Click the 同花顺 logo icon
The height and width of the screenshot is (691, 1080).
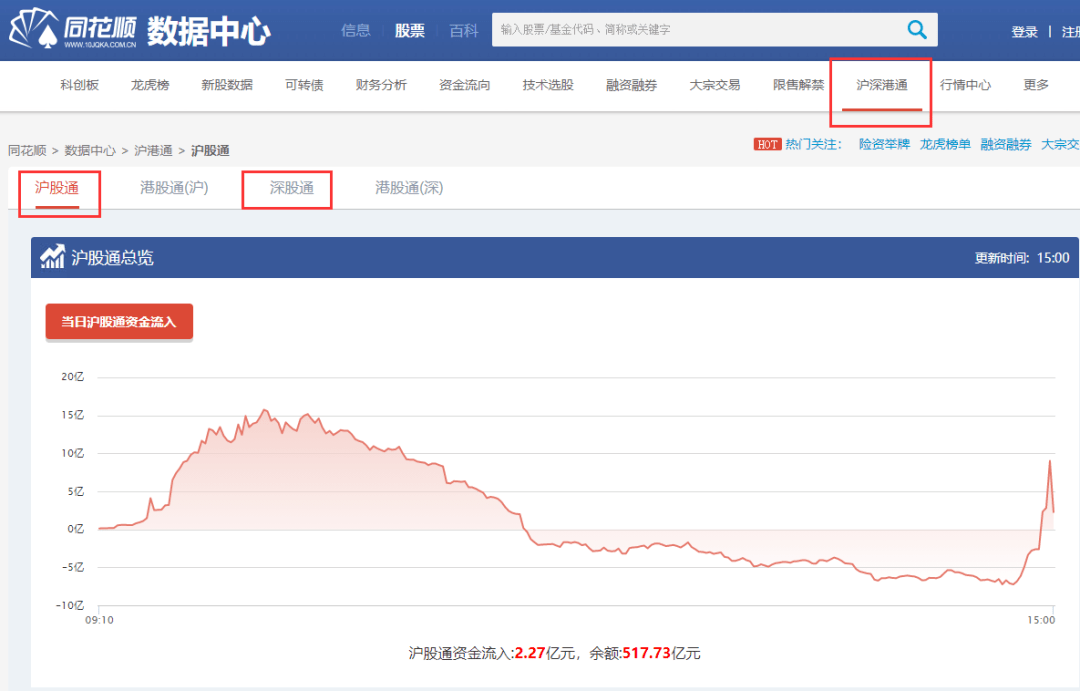click(33, 29)
